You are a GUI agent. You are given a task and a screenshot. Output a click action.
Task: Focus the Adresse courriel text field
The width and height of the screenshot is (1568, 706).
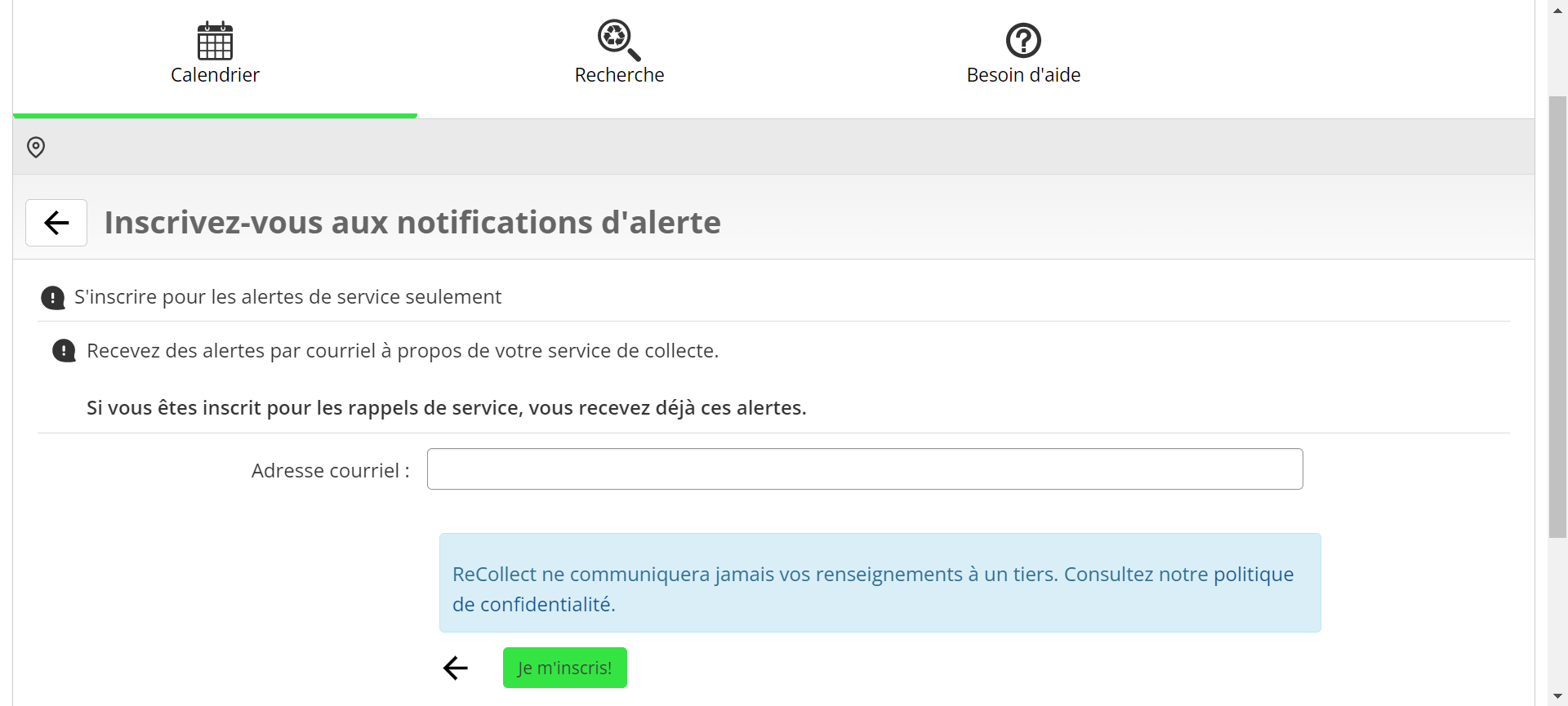(x=864, y=469)
